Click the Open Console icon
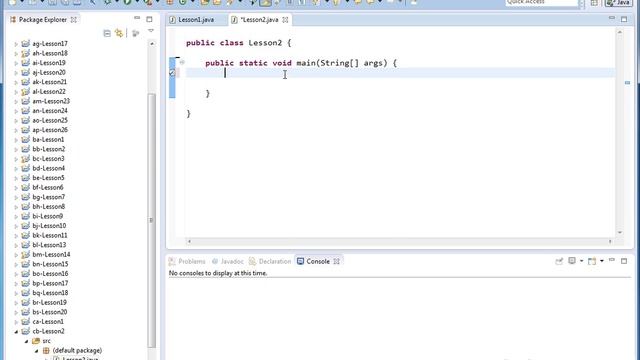The image size is (640, 360). (x=592, y=261)
